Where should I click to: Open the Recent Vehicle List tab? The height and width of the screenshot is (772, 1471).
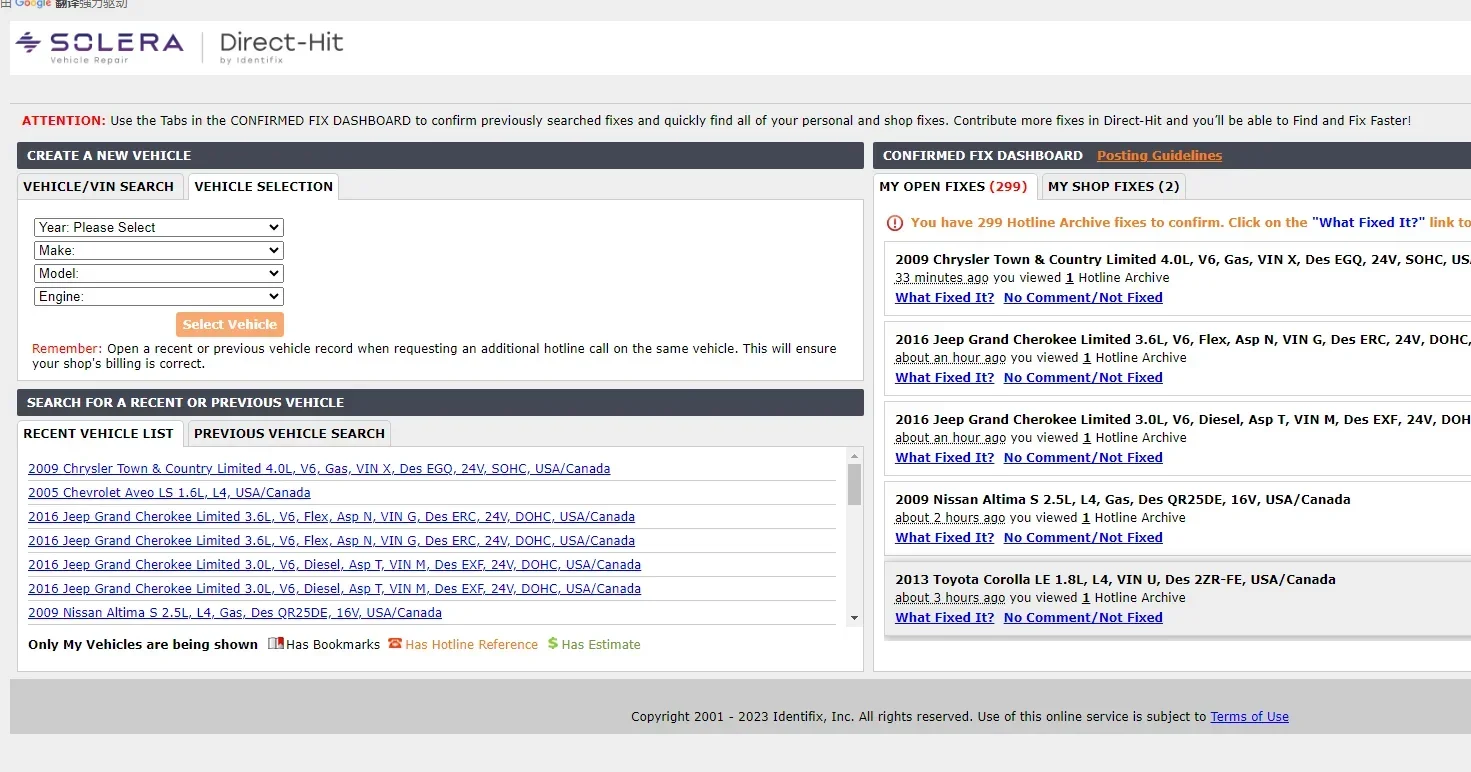pos(99,433)
